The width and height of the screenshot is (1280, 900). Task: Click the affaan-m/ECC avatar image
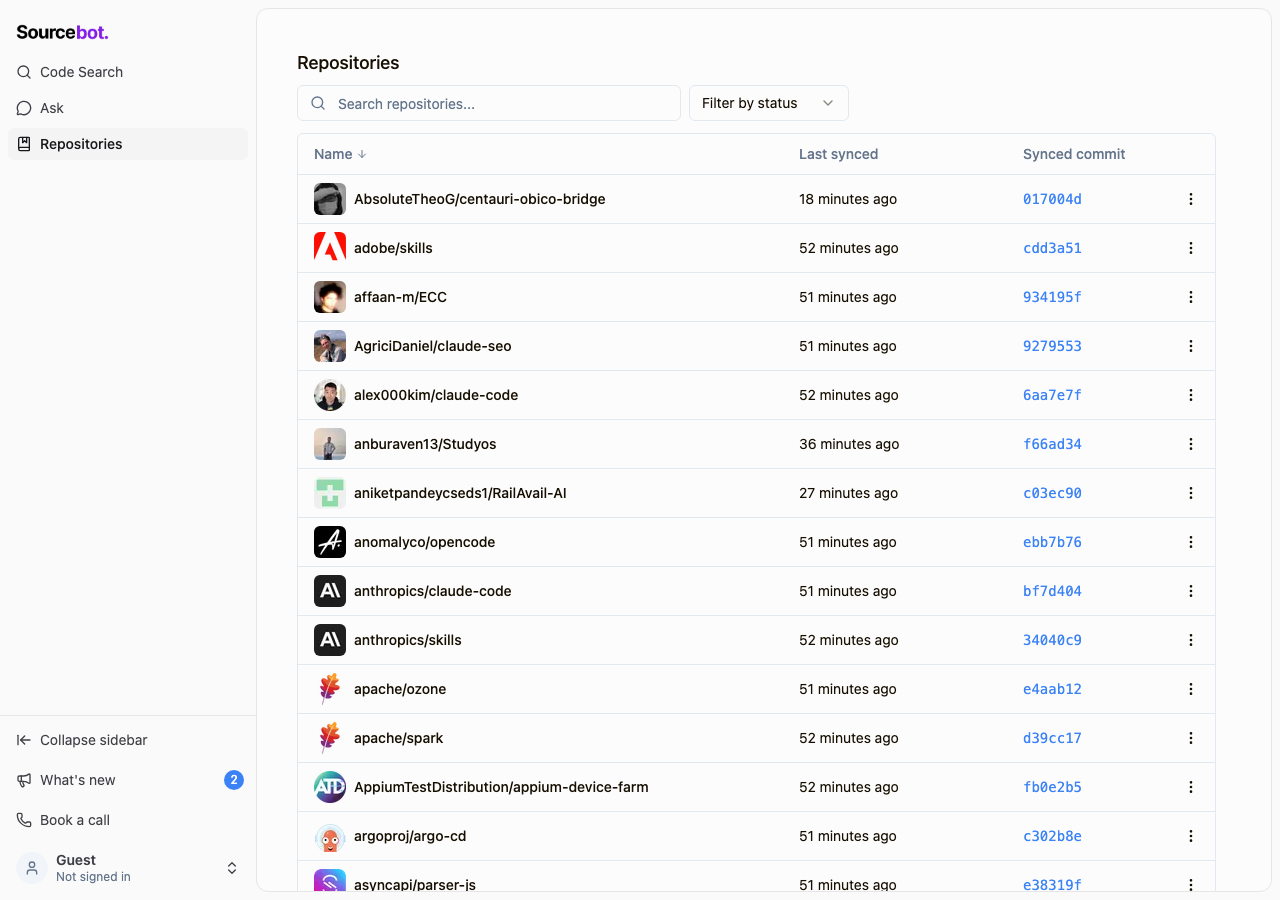[x=330, y=297]
